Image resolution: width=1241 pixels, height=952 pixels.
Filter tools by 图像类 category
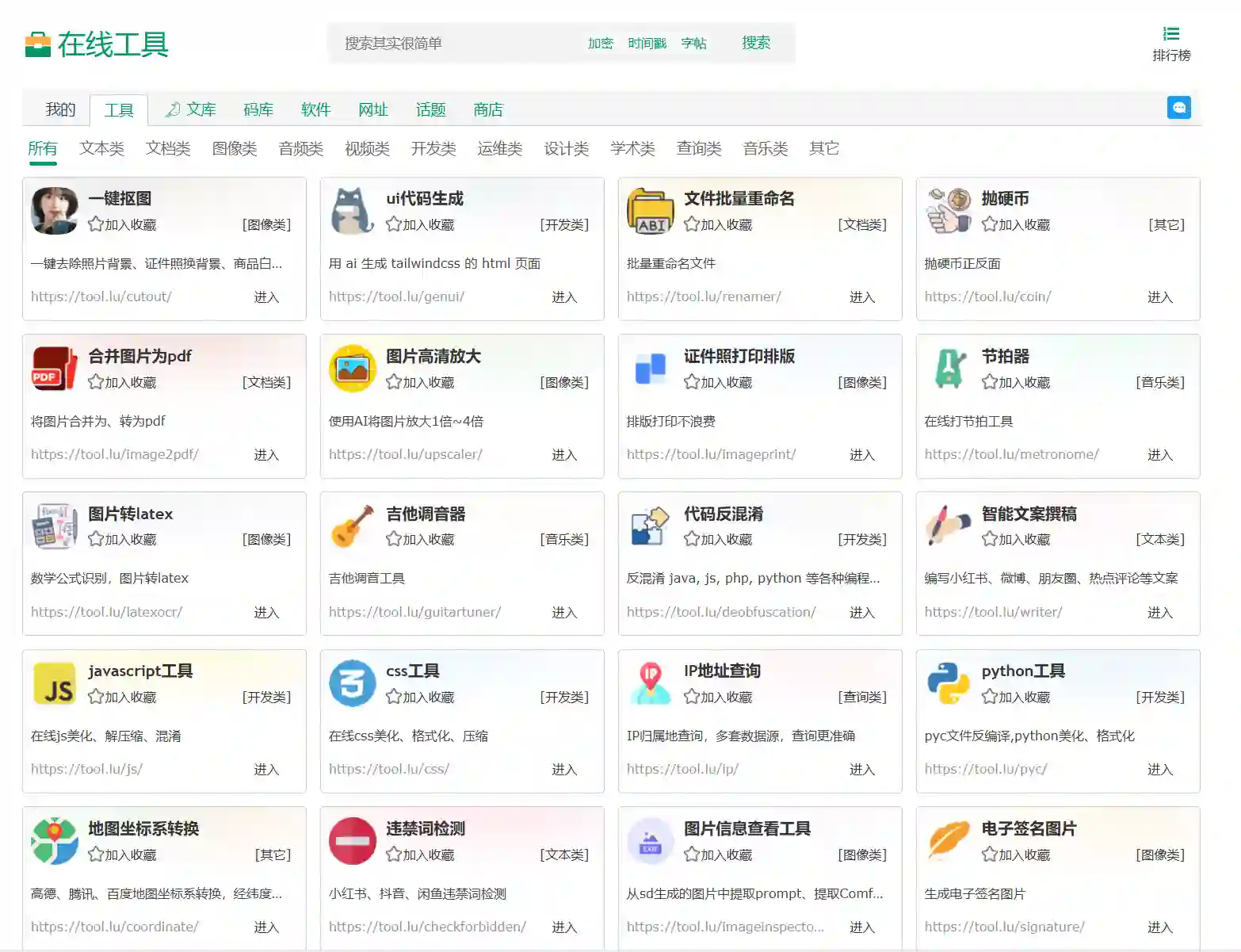pos(235,148)
